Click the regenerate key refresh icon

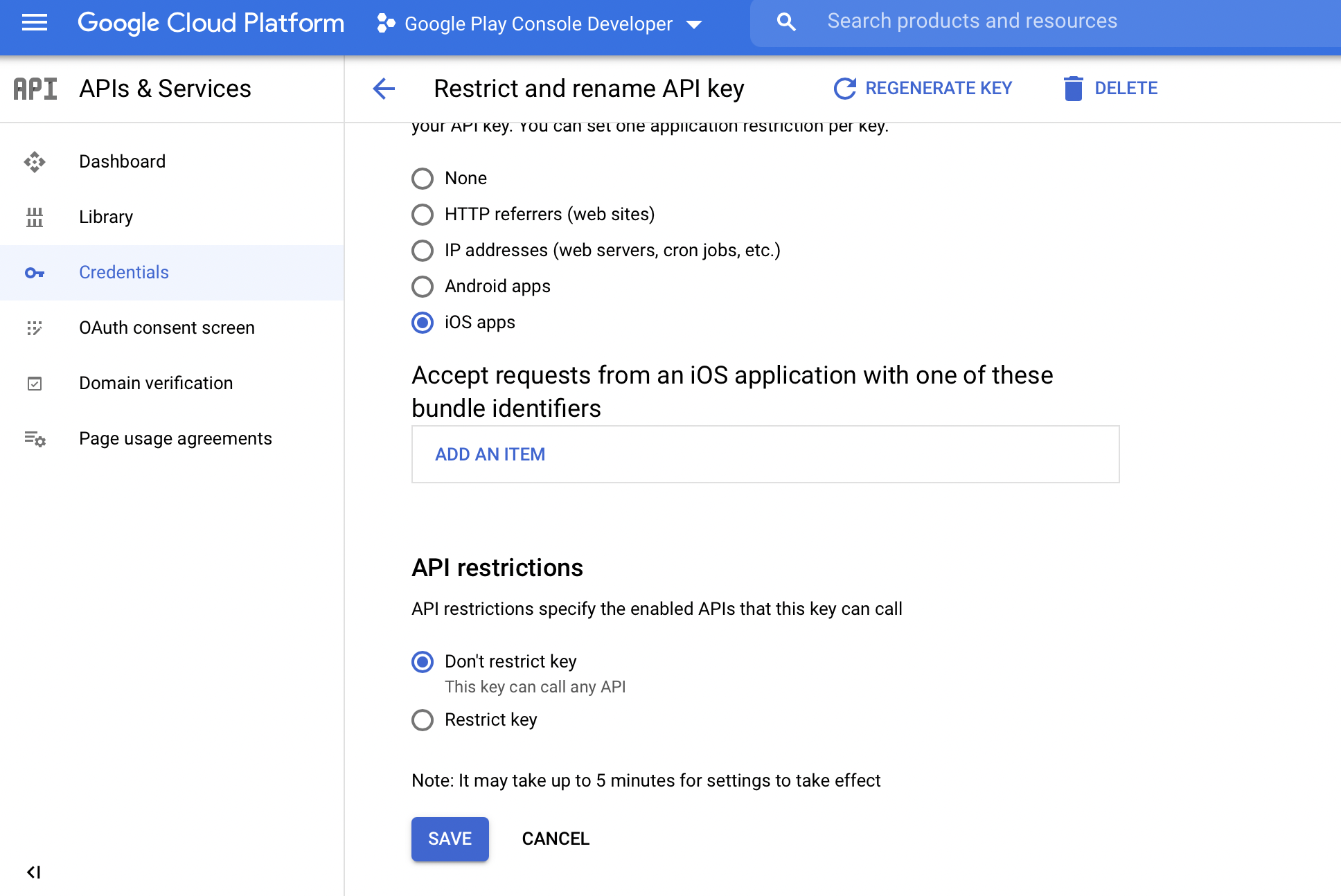click(845, 89)
